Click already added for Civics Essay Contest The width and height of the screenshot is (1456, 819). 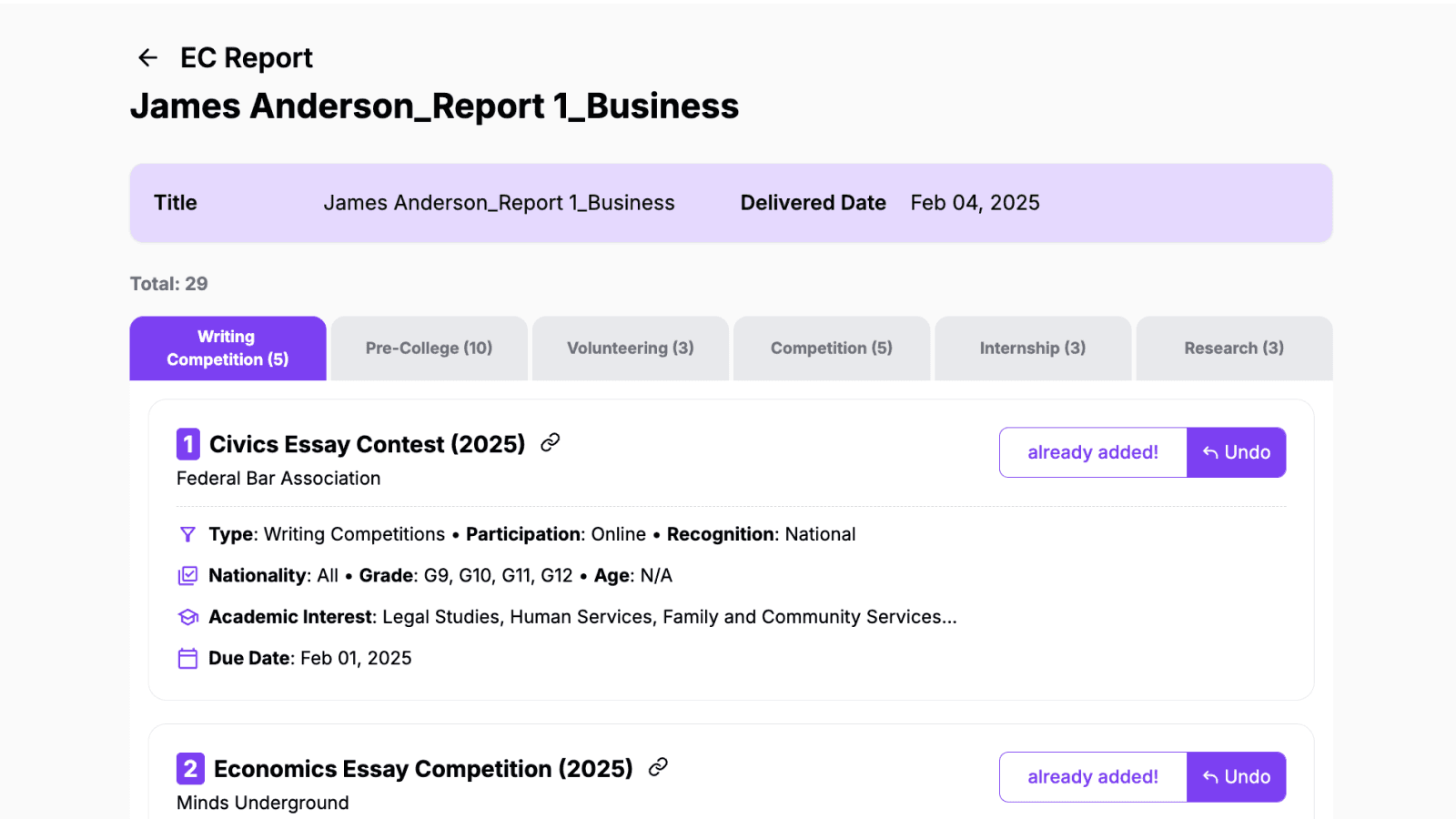tap(1092, 452)
